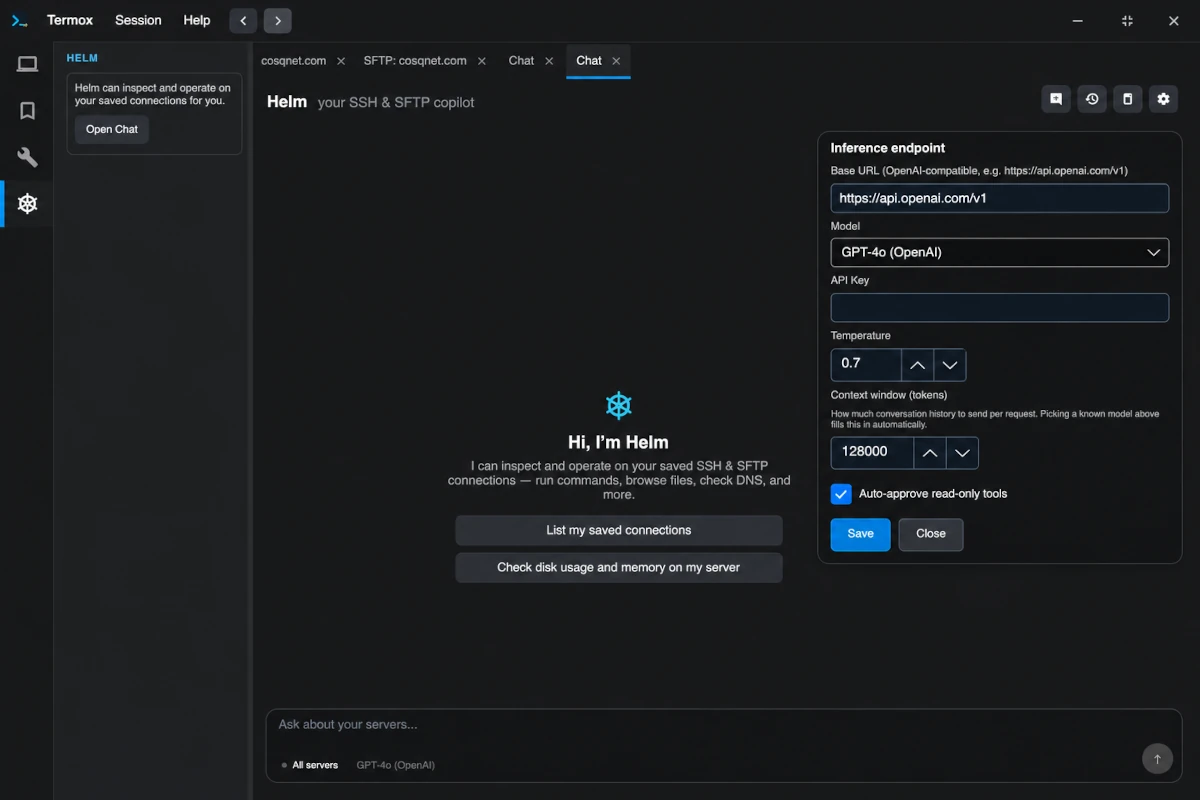Click List my saved connections suggestion

(x=619, y=530)
